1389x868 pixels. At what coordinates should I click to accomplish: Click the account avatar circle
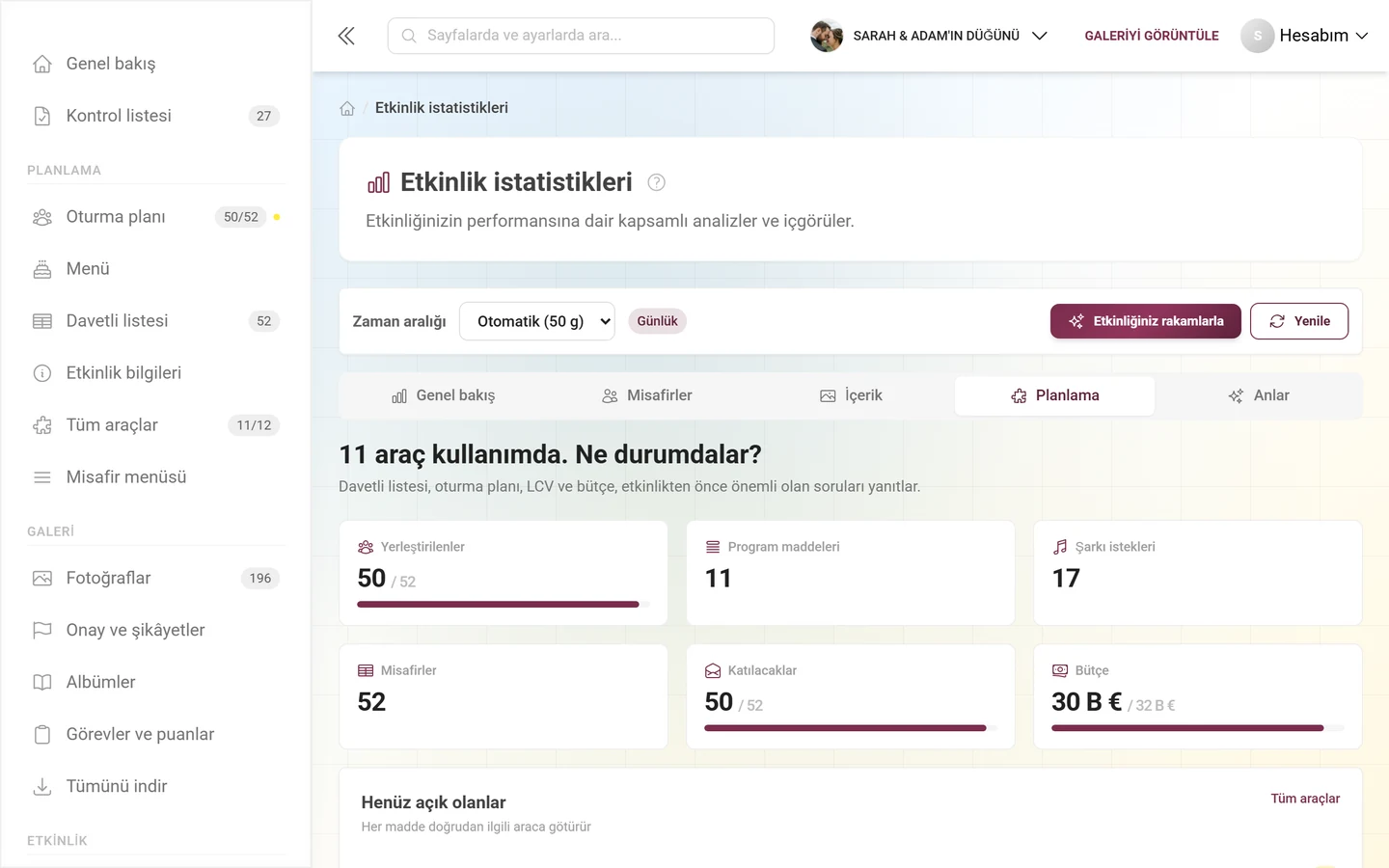1257,36
